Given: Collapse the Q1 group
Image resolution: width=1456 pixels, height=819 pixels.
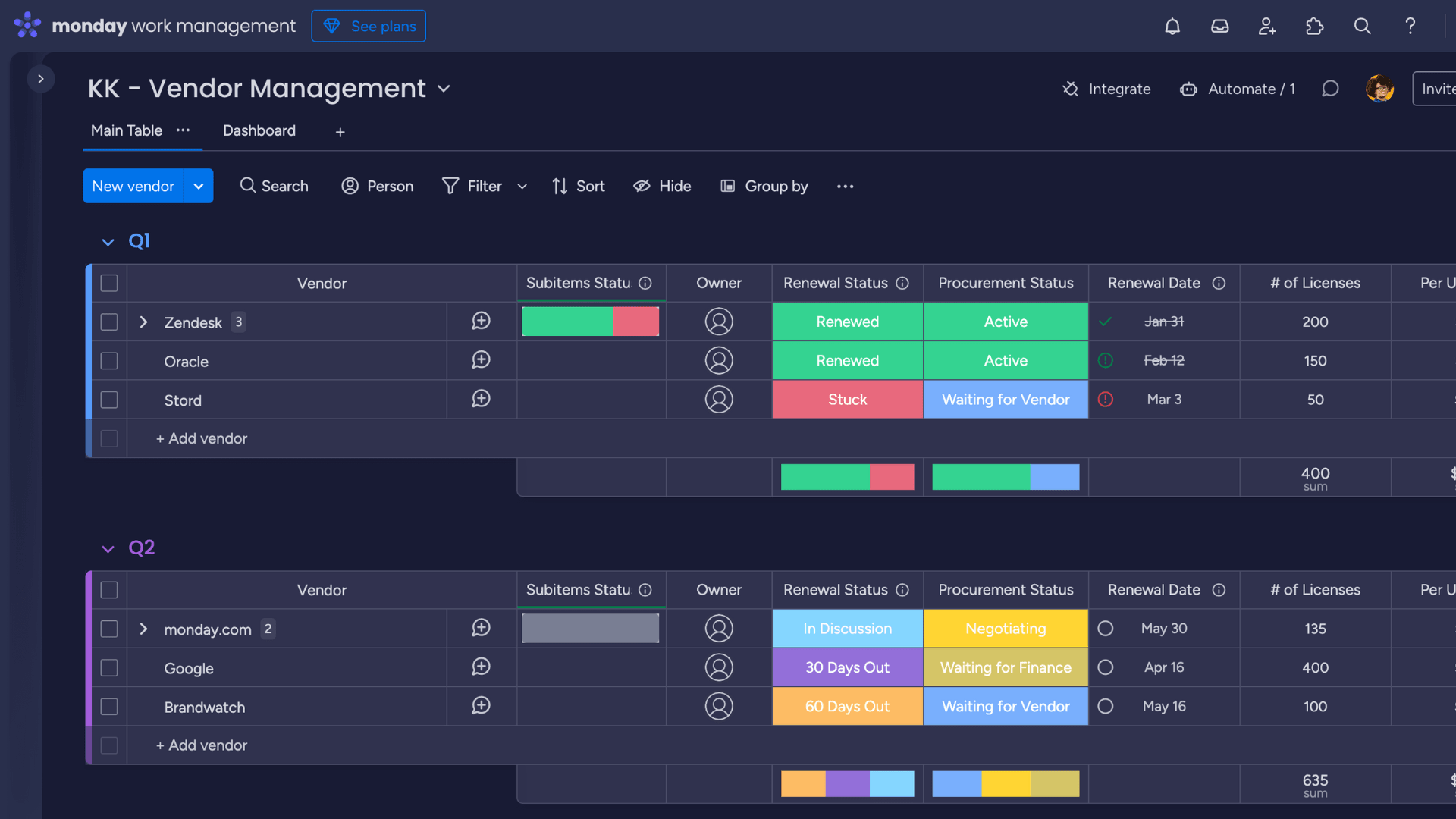Looking at the screenshot, I should coord(108,242).
